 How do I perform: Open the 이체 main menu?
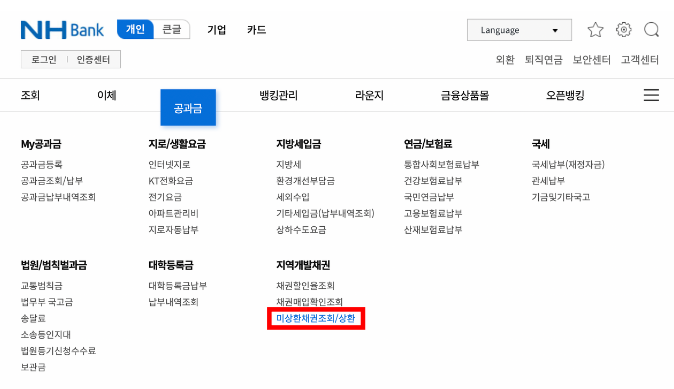107,95
